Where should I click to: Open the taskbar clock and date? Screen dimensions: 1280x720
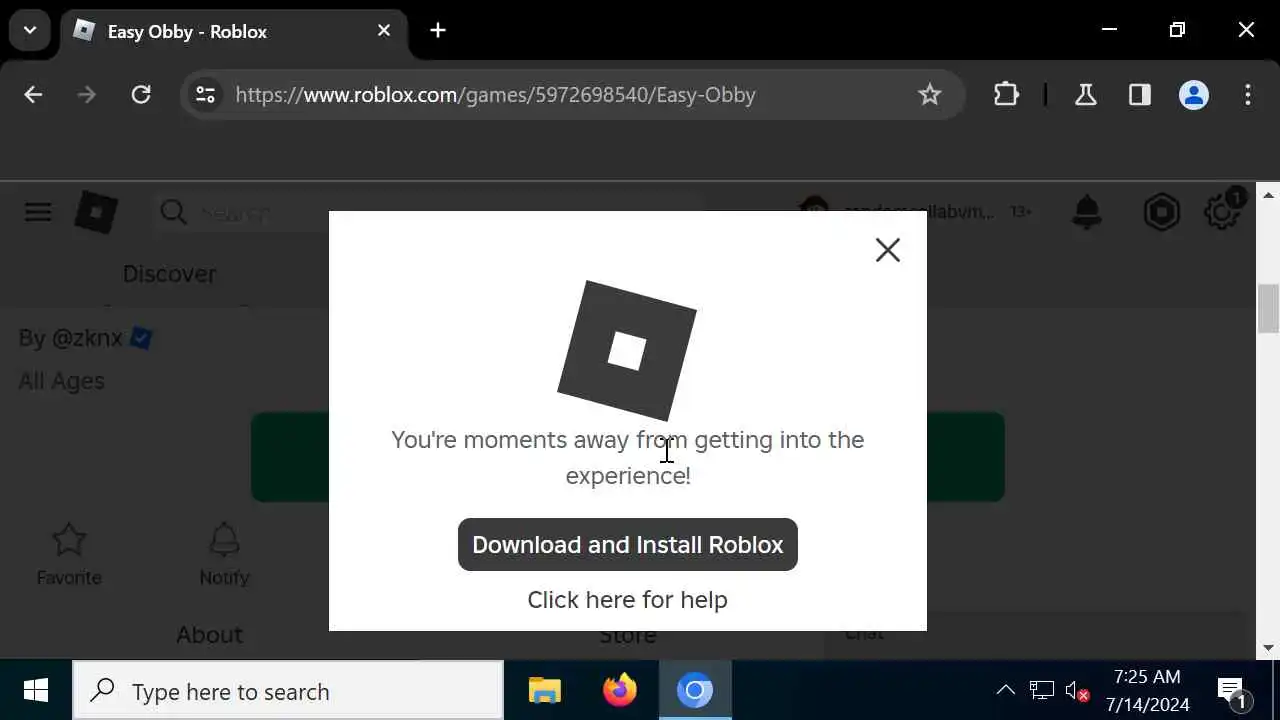(1147, 691)
